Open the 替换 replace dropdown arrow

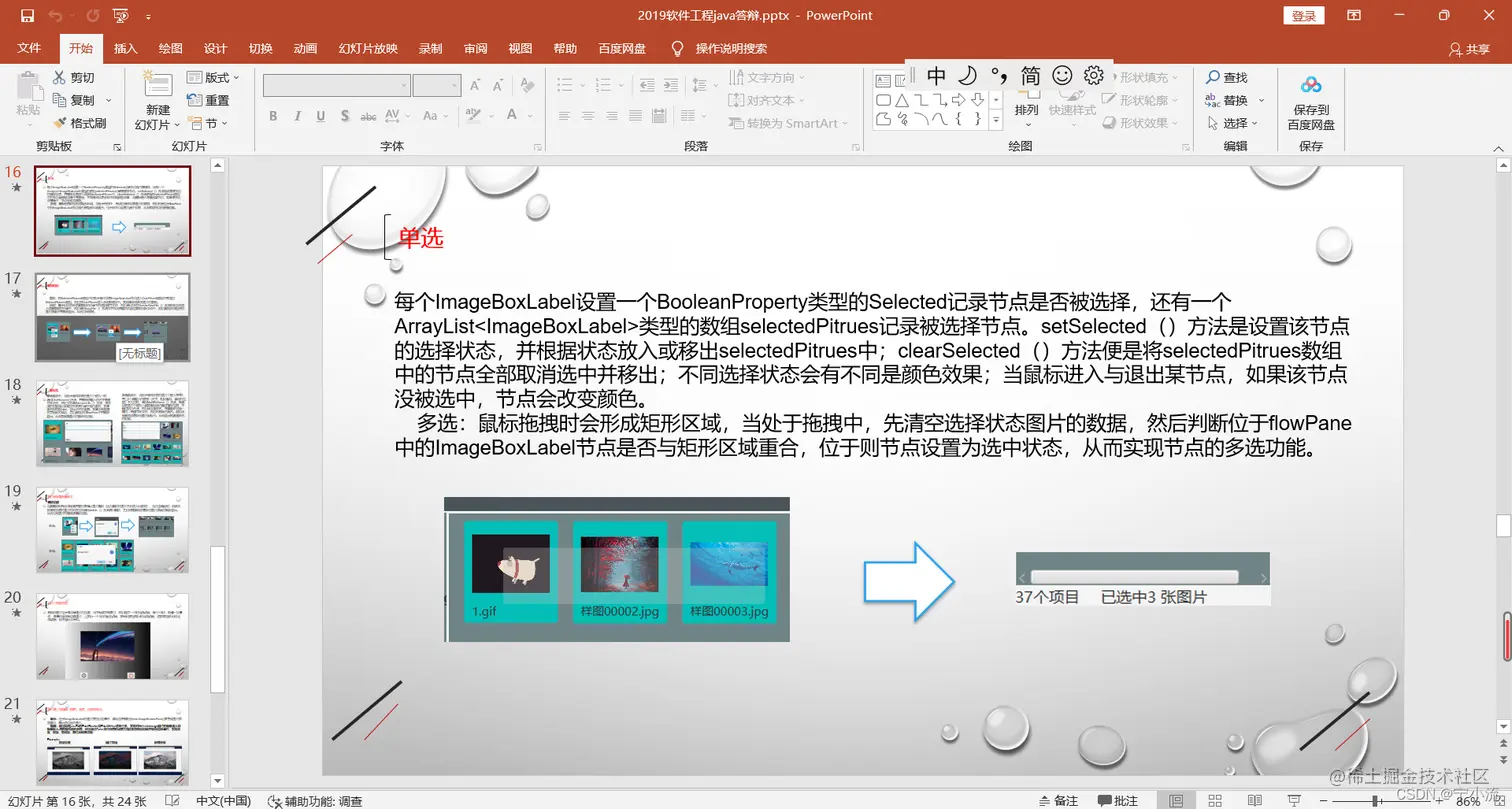coord(1261,100)
